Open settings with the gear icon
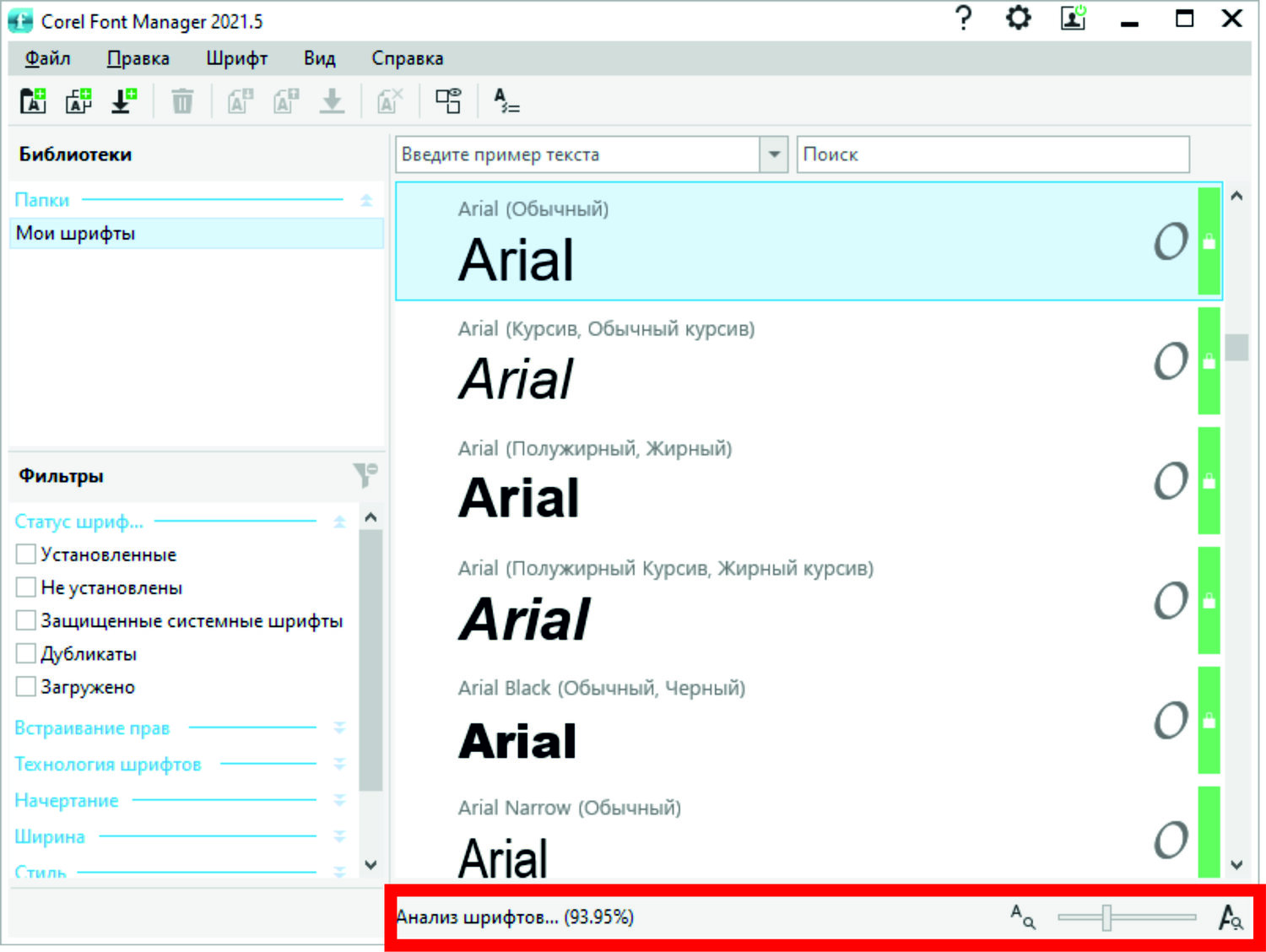 pos(1018,18)
